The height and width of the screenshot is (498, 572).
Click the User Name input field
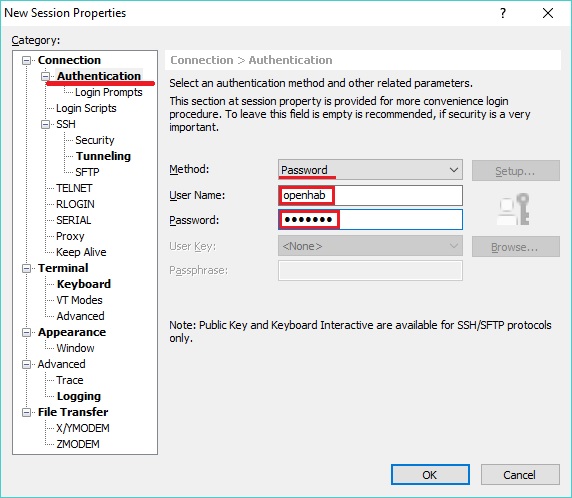[x=370, y=196]
